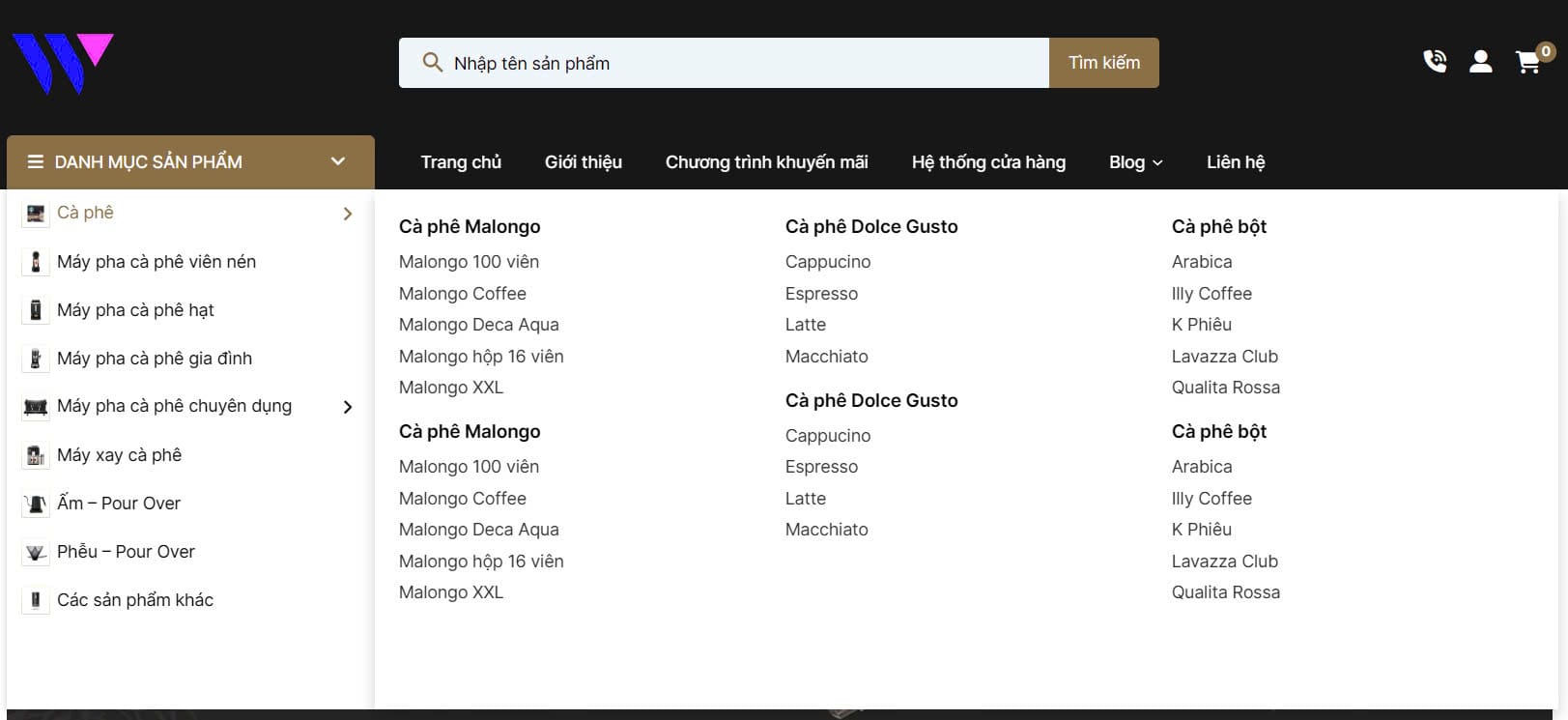Click the phone call icon in header
This screenshot has height=720, width=1568.
(x=1435, y=62)
